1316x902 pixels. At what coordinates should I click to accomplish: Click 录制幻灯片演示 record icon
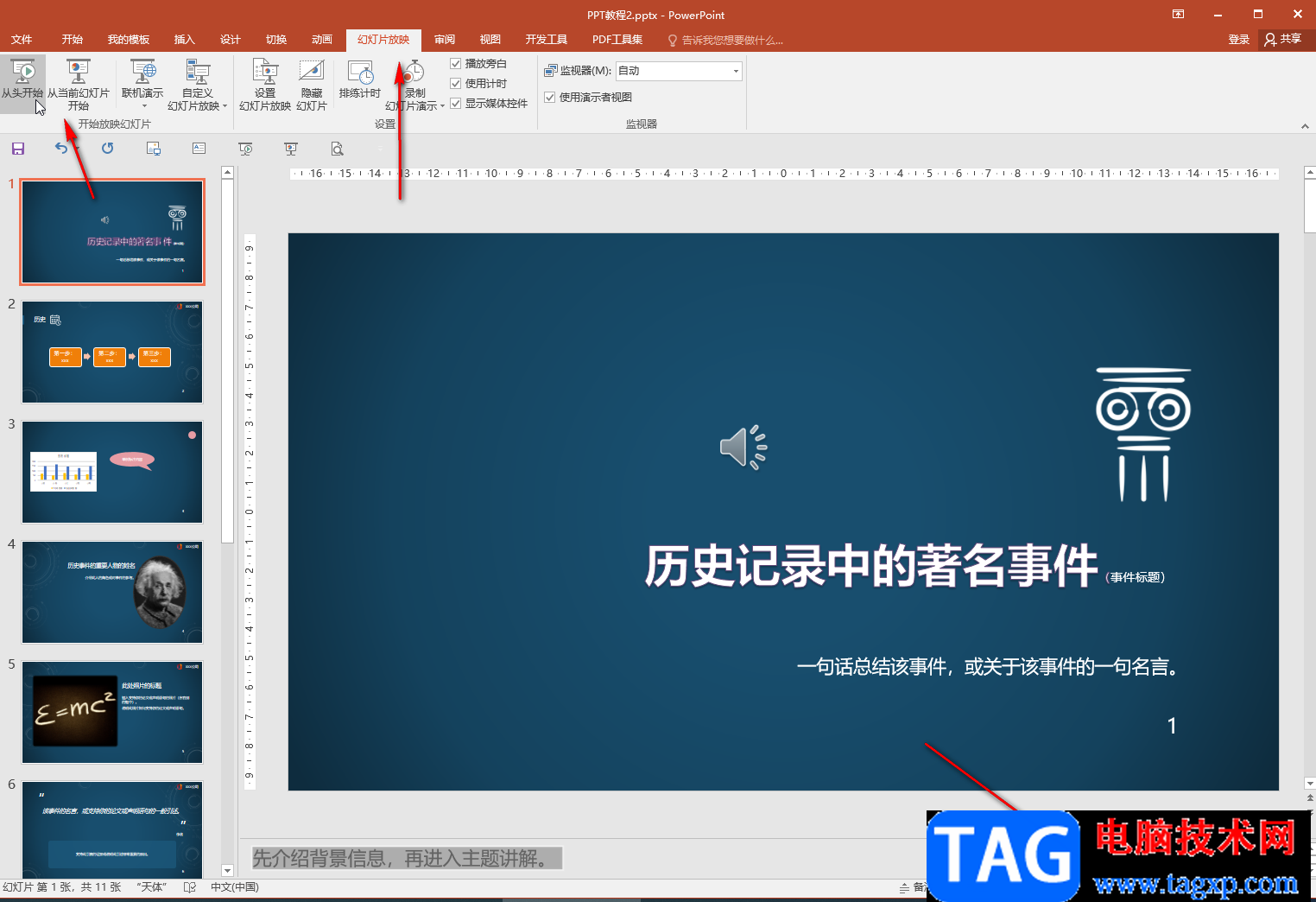pos(415,72)
